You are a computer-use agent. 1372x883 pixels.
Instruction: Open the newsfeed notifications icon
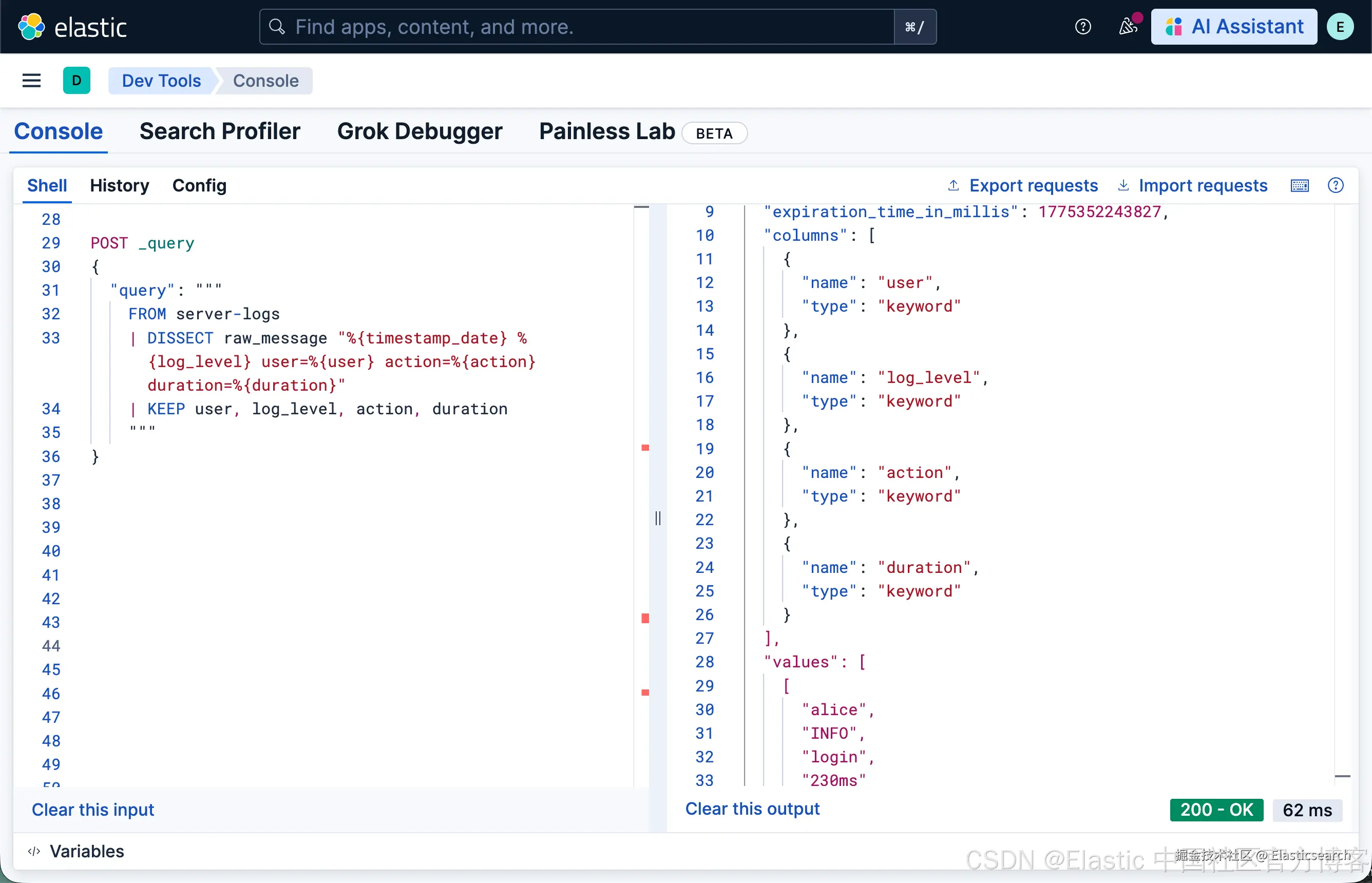pyautogui.click(x=1128, y=27)
